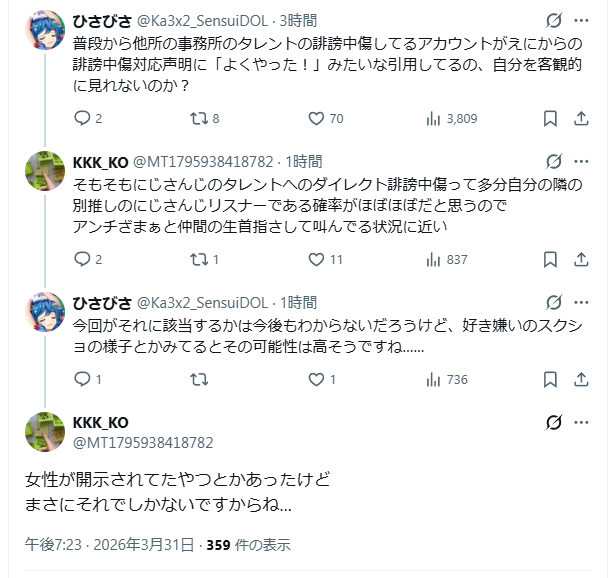Retweet the first tweet with 8 reposts
This screenshot has height=578, width=615.
coord(200,119)
